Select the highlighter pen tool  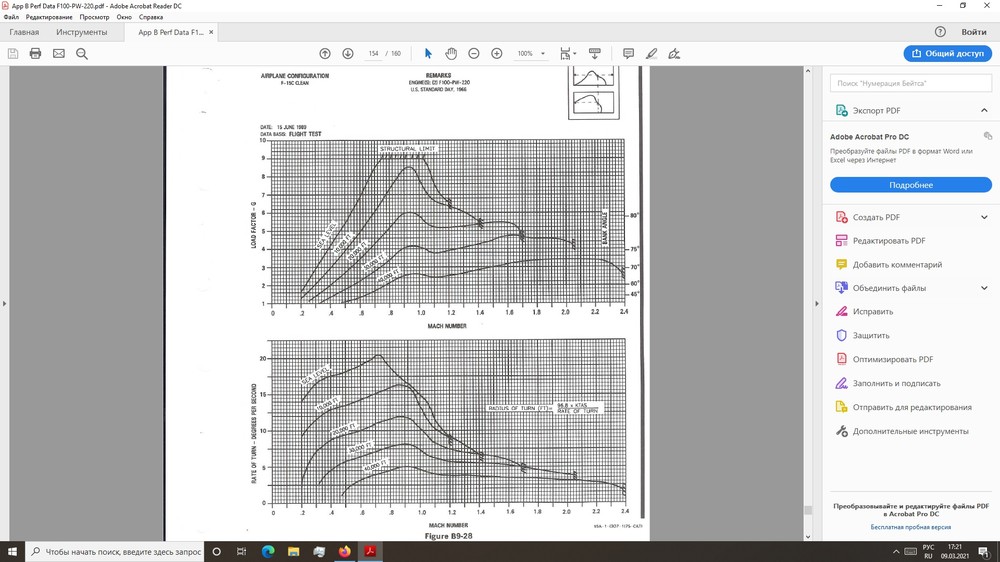click(x=651, y=54)
